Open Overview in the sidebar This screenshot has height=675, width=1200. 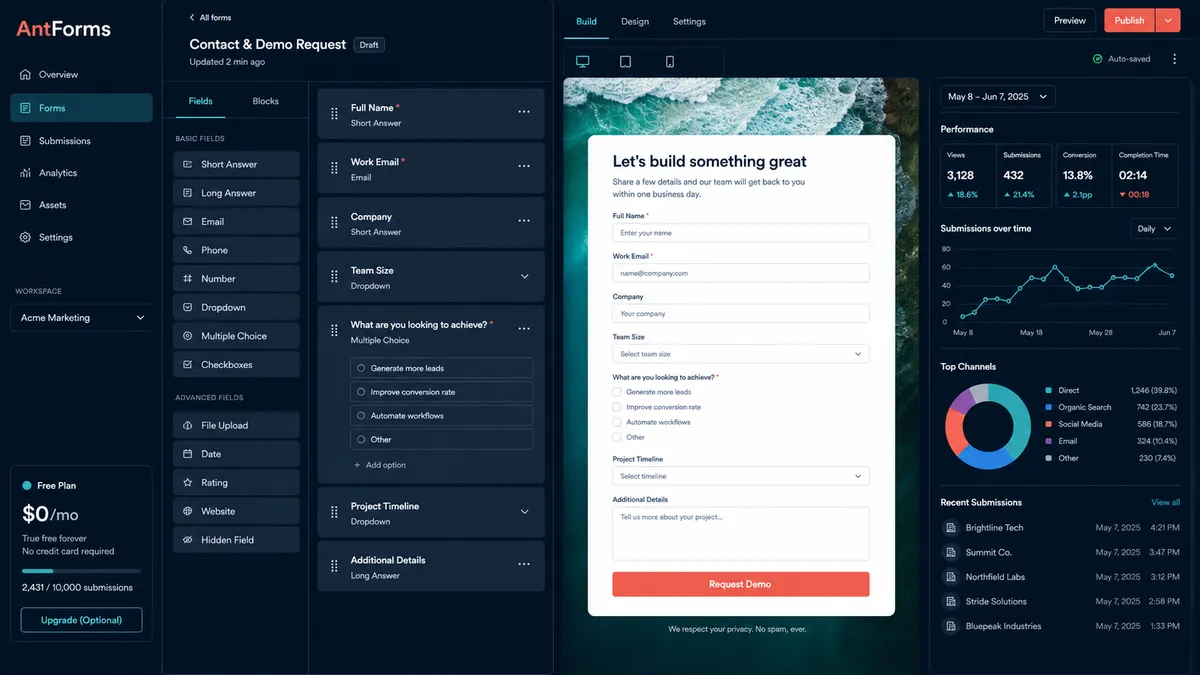point(82,75)
